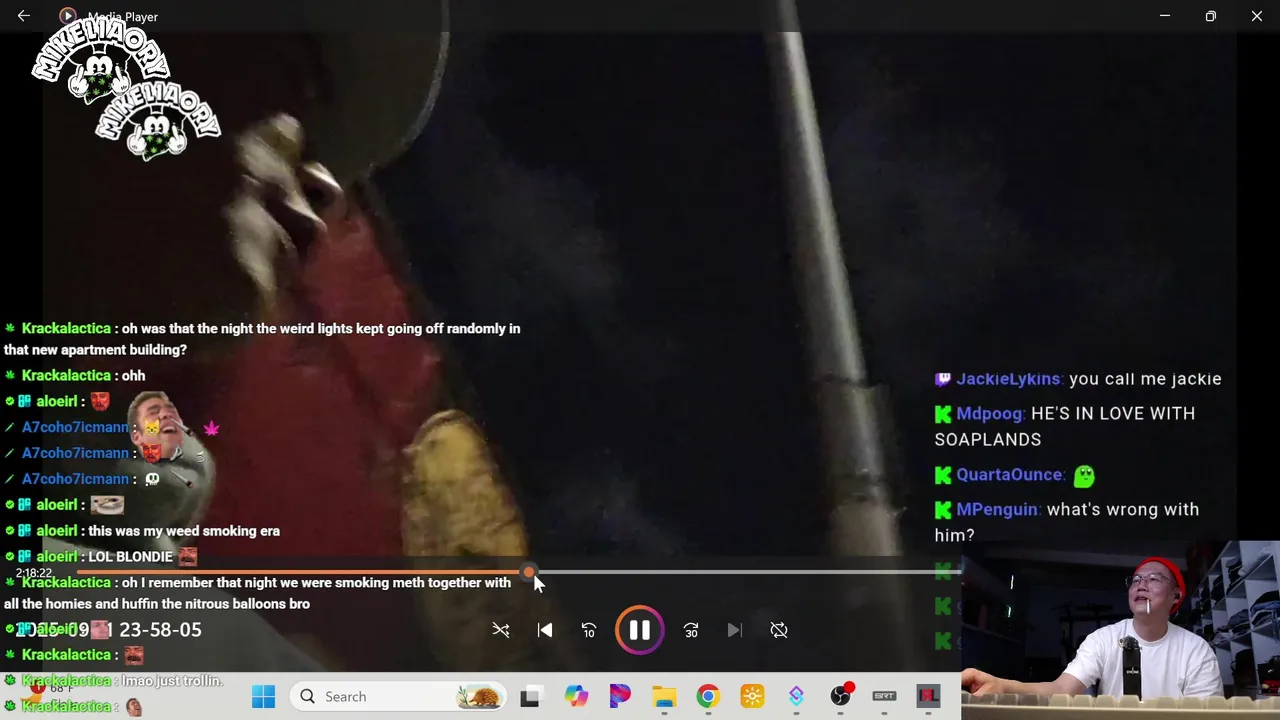Click the elapsed time label 2:18:22
This screenshot has height=720, width=1280.
[x=33, y=573]
